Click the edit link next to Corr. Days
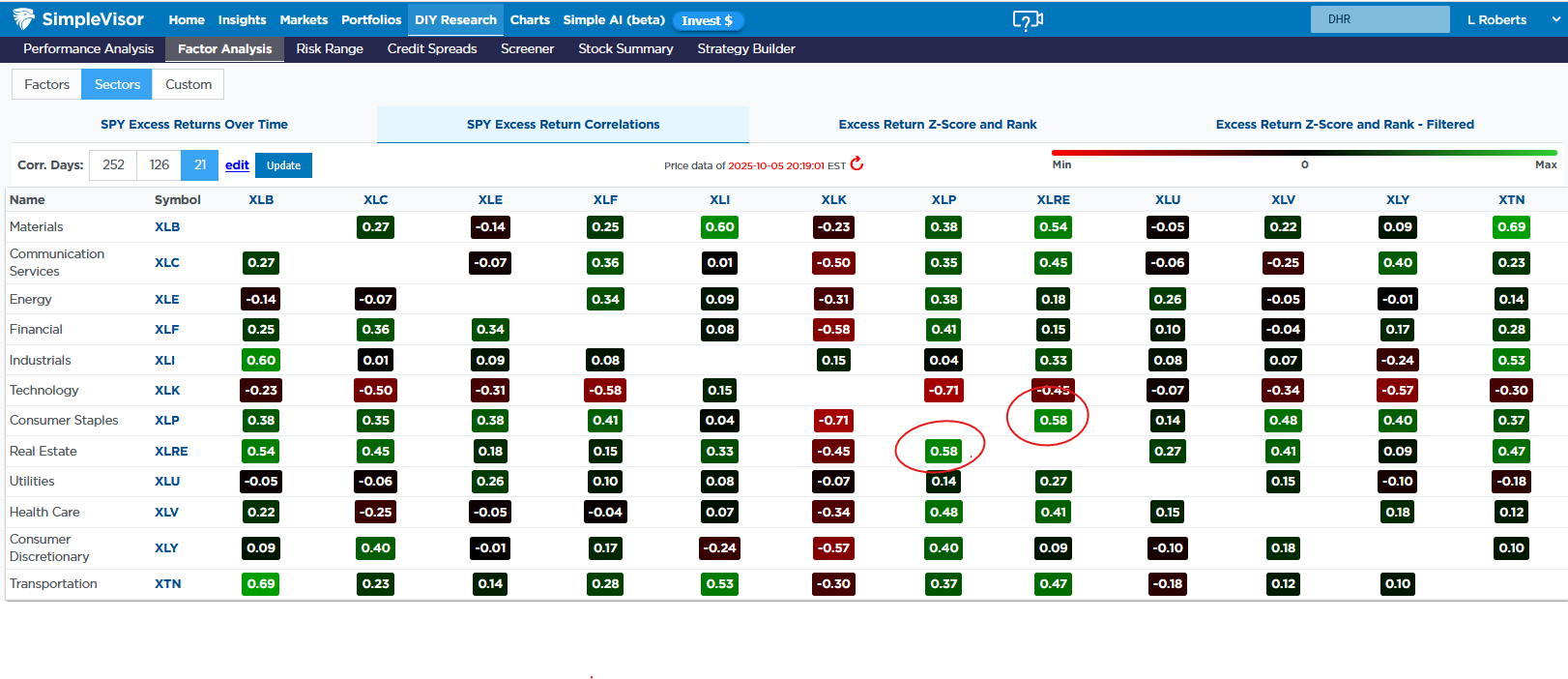The height and width of the screenshot is (679, 1568). pyautogui.click(x=237, y=165)
